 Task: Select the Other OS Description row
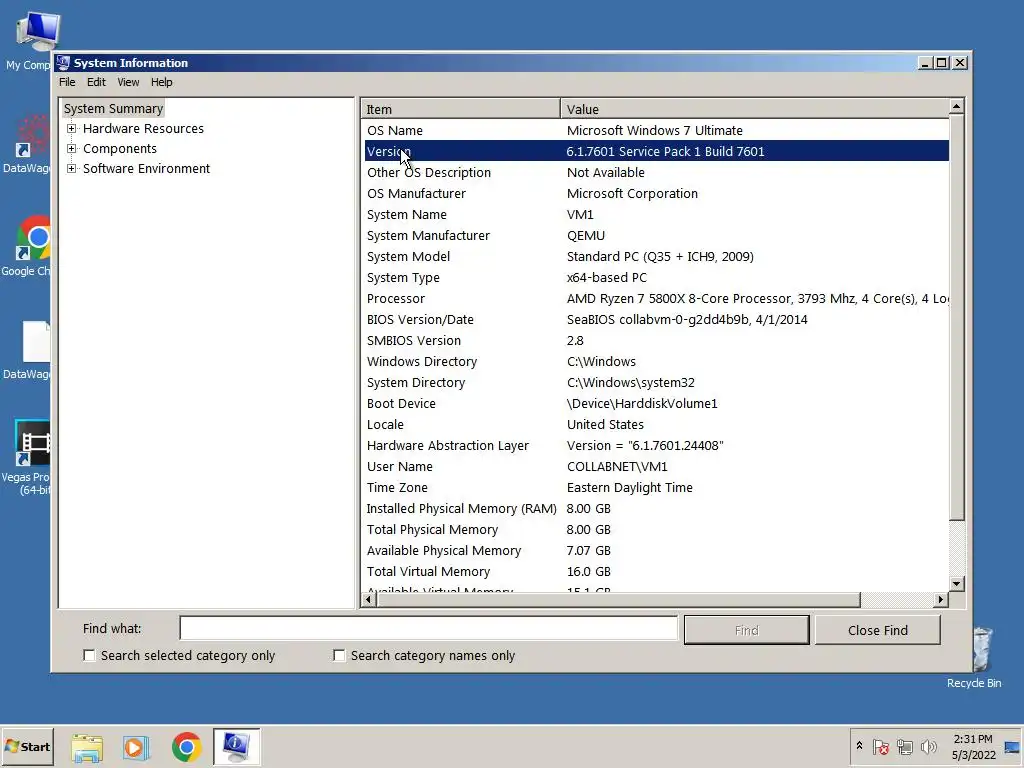coord(656,172)
